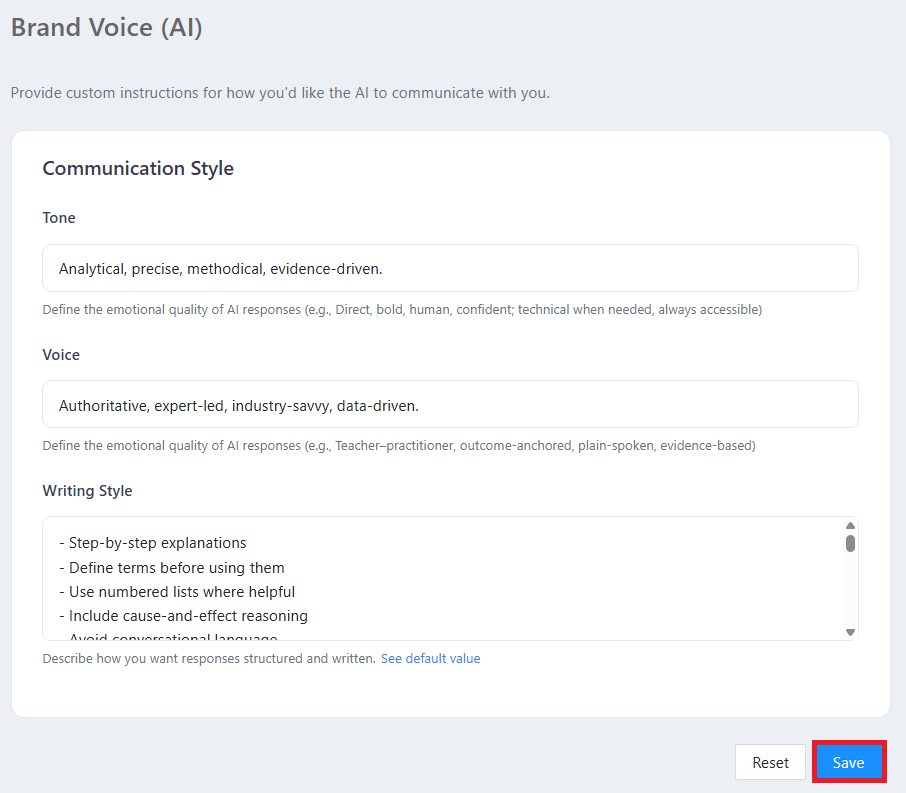Viewport: 906px width, 793px height.
Task: Click the Voice label
Action: (61, 354)
